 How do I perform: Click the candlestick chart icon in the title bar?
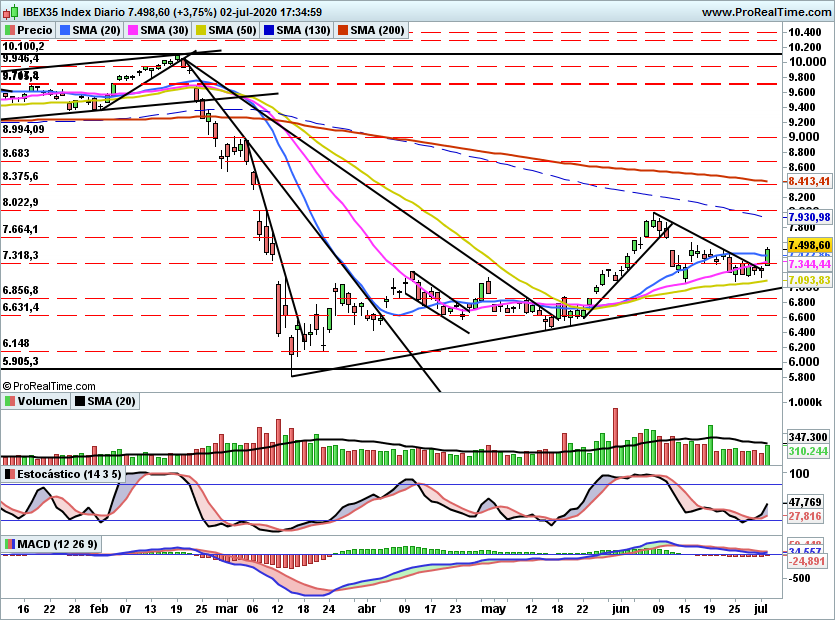point(11,8)
